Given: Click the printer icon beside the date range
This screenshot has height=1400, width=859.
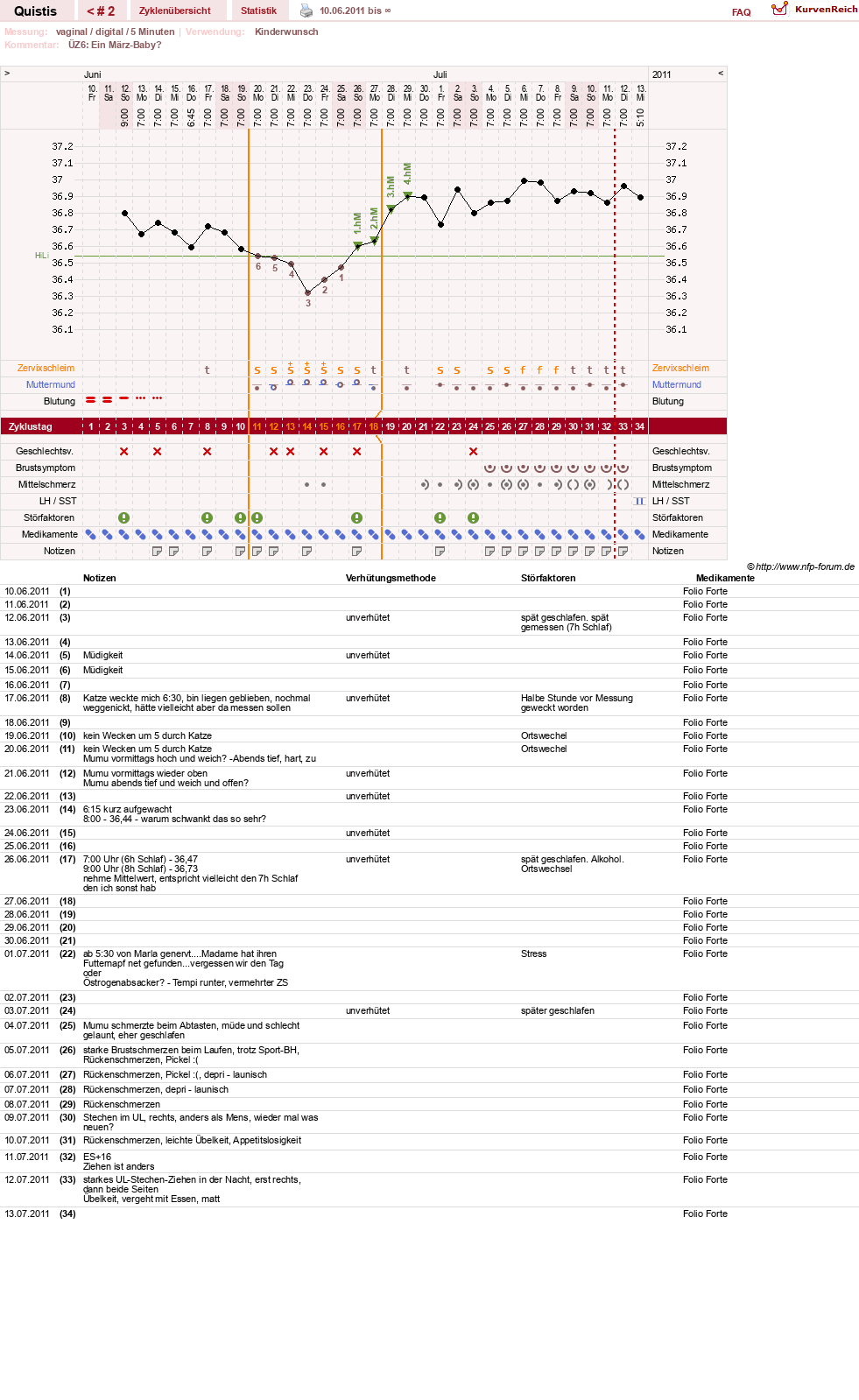Looking at the screenshot, I should (x=306, y=11).
